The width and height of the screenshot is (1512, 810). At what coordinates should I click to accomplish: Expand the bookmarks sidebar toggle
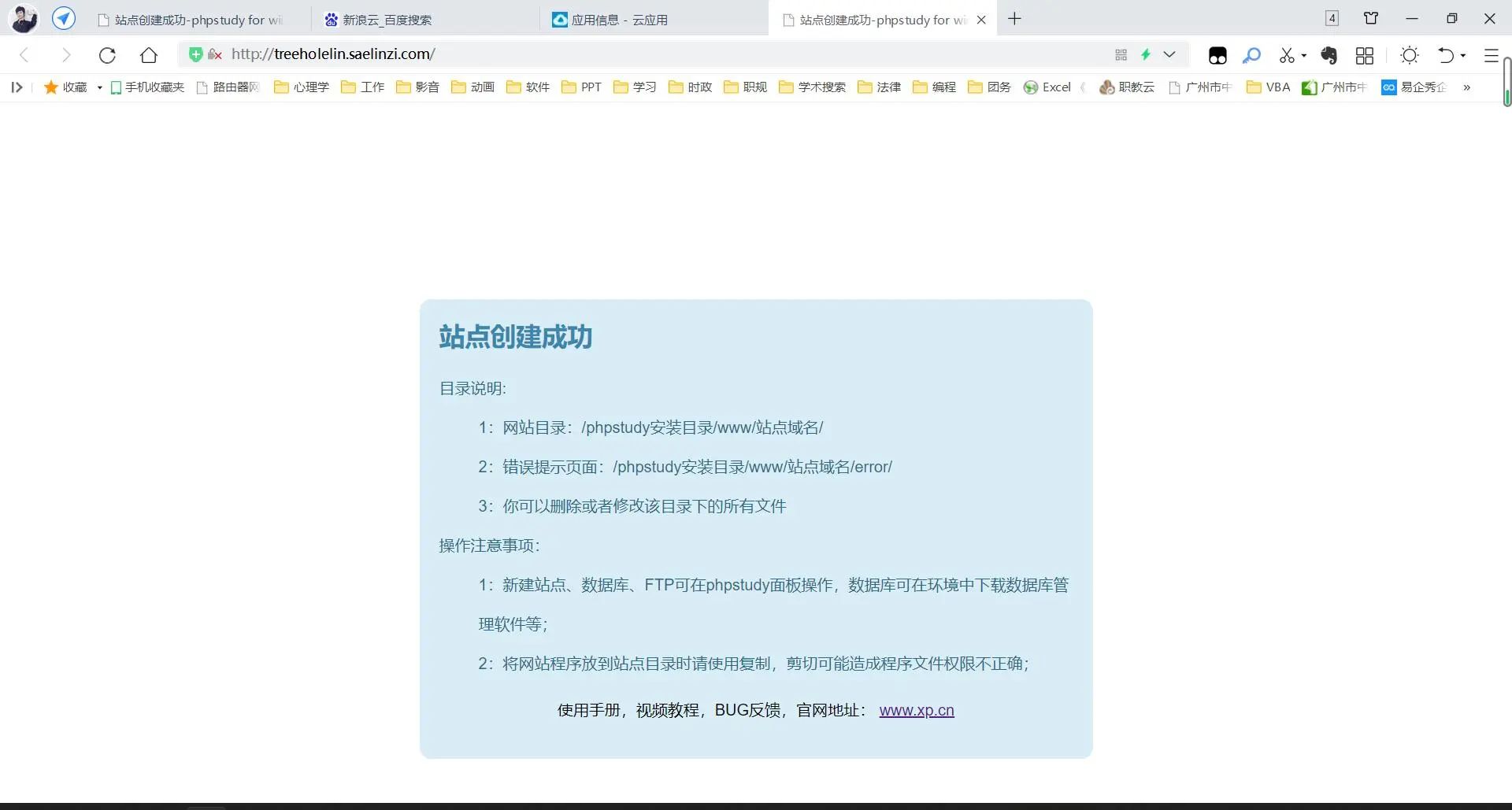(x=17, y=87)
